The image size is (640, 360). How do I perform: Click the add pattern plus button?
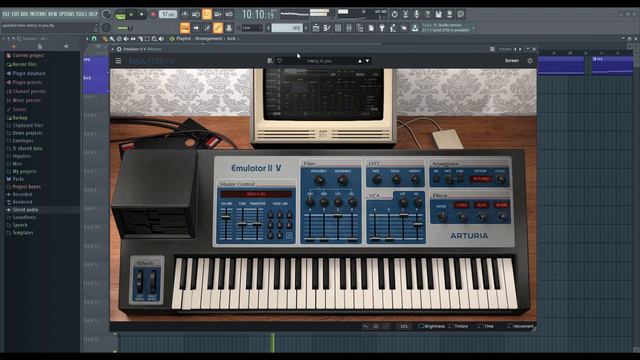pyautogui.click(x=306, y=28)
